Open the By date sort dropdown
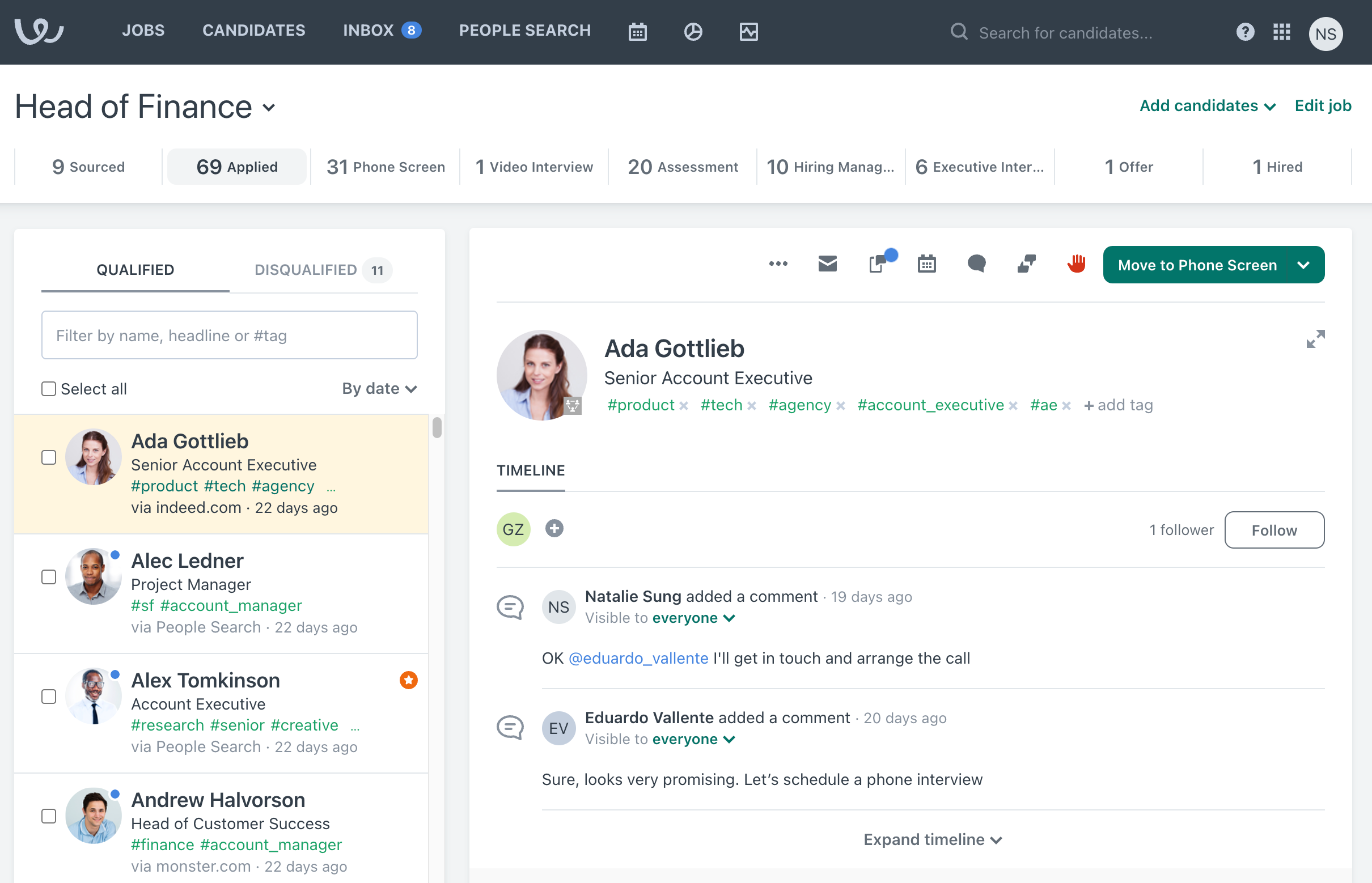Viewport: 1372px width, 883px height. pyautogui.click(x=379, y=389)
